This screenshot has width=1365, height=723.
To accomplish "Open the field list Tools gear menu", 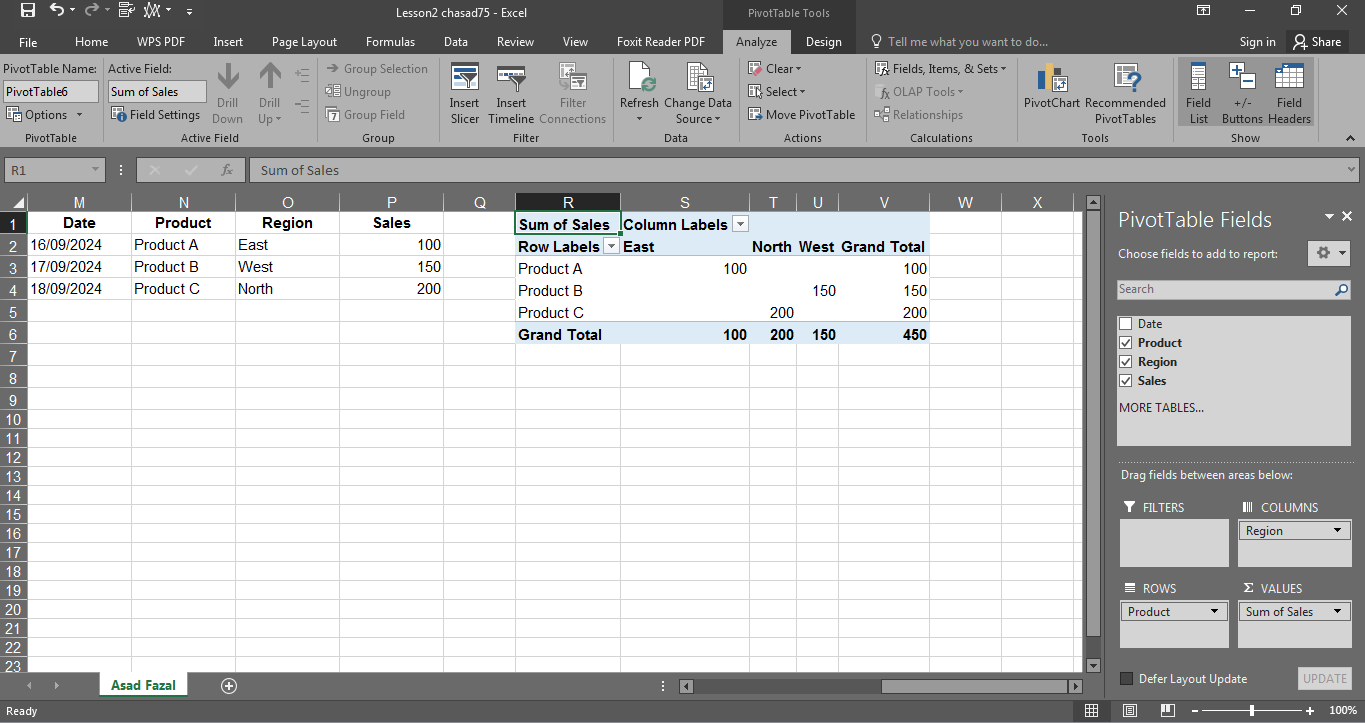I will 1329,253.
